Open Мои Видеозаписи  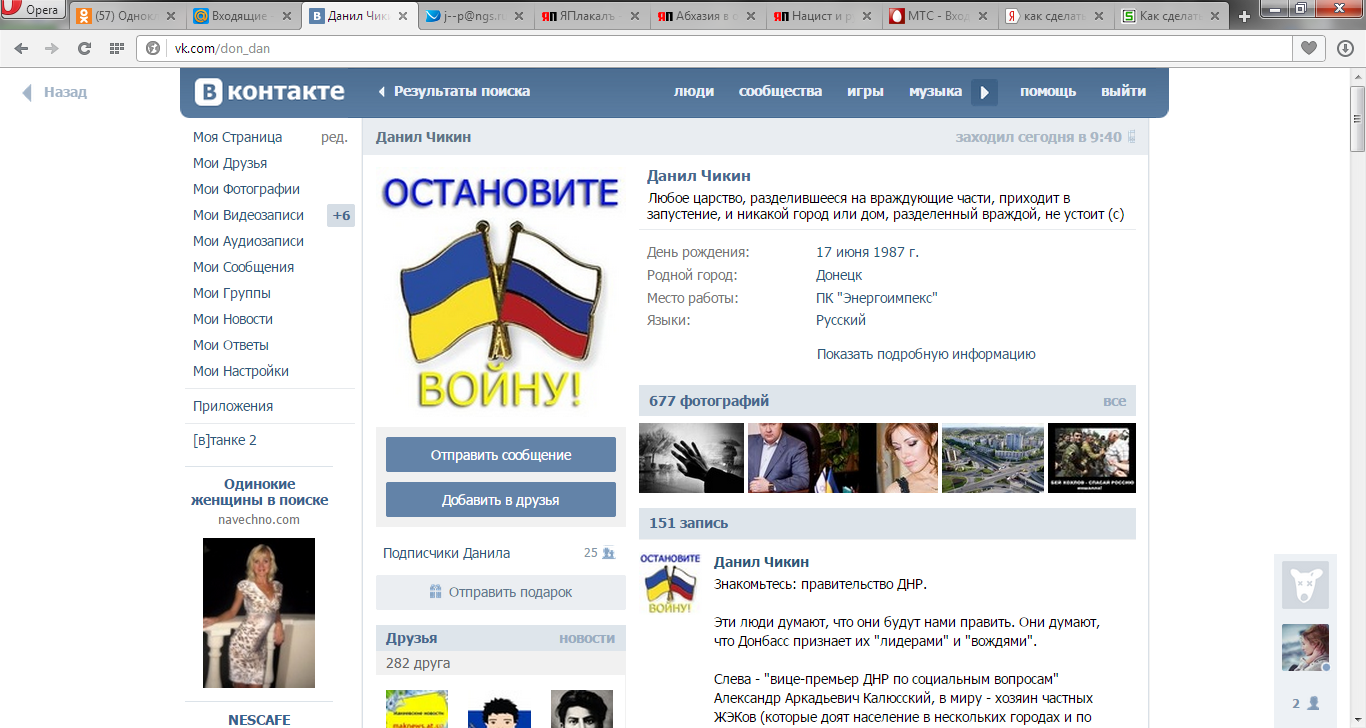tap(248, 215)
